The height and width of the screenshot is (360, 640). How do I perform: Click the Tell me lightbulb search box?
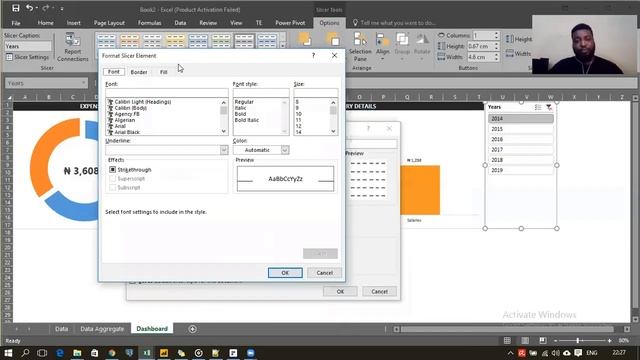click(394, 23)
